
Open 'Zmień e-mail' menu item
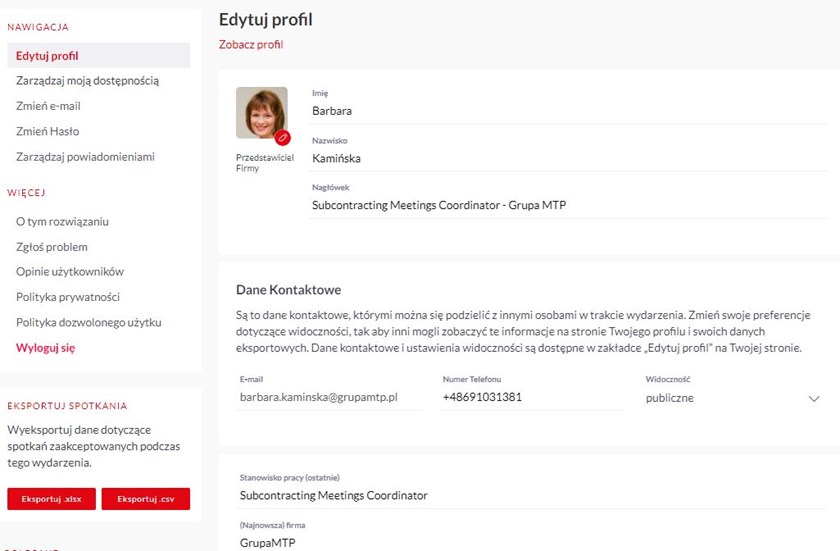[x=48, y=106]
